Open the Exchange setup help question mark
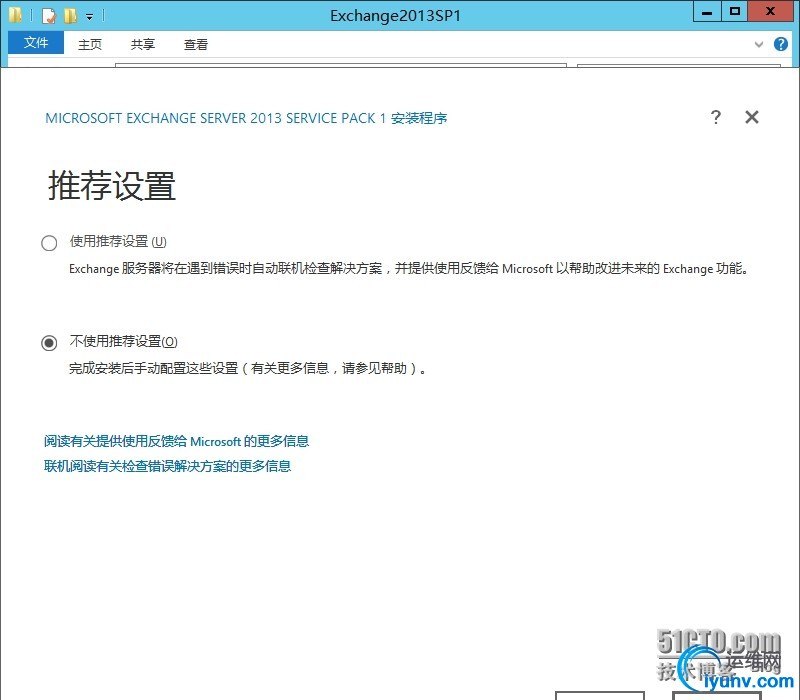This screenshot has height=700, width=800. coord(716,117)
